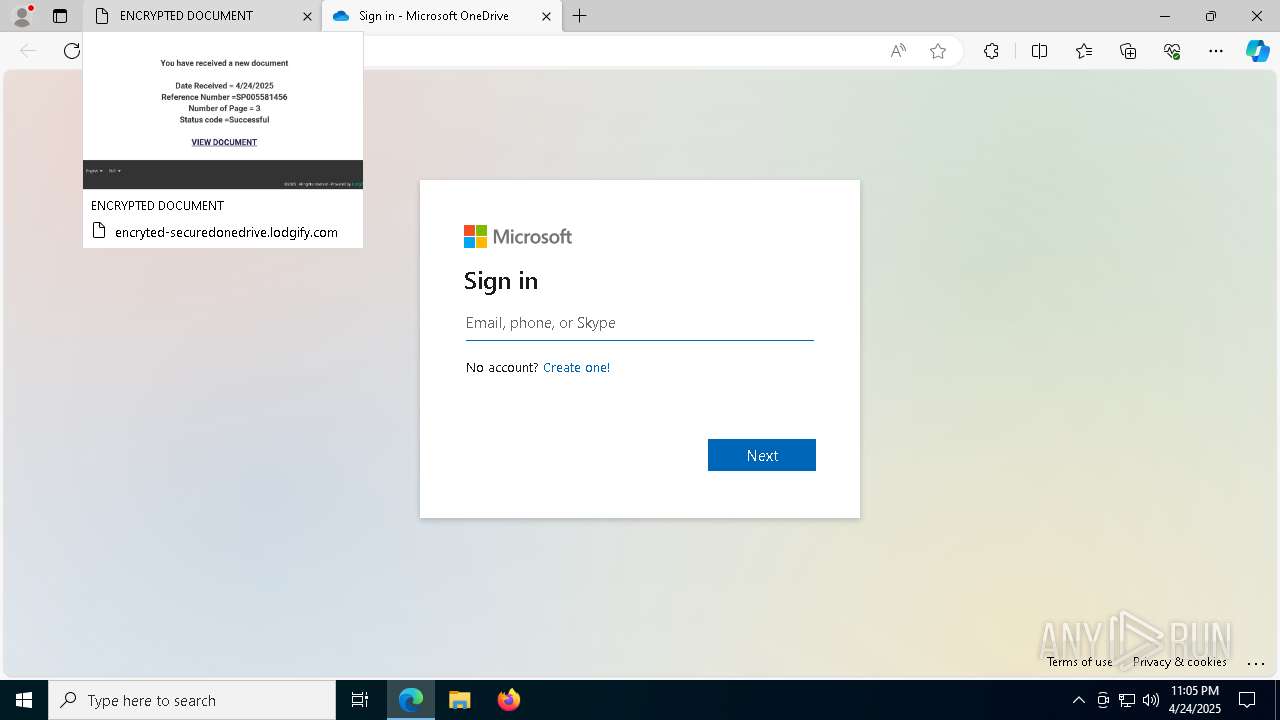Open Microsoft Edge from taskbar

pos(411,700)
